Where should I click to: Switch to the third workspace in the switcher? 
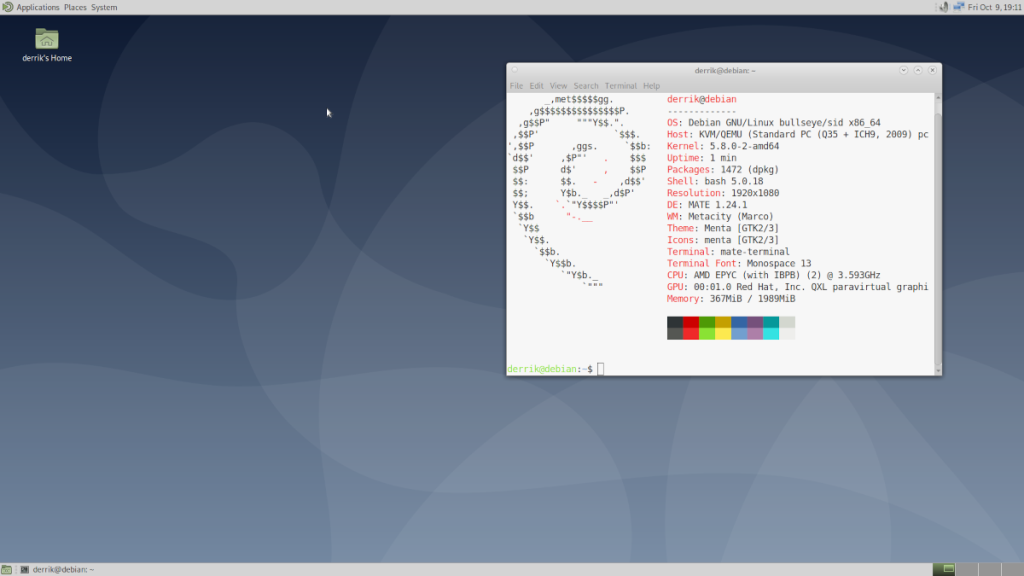point(989,570)
